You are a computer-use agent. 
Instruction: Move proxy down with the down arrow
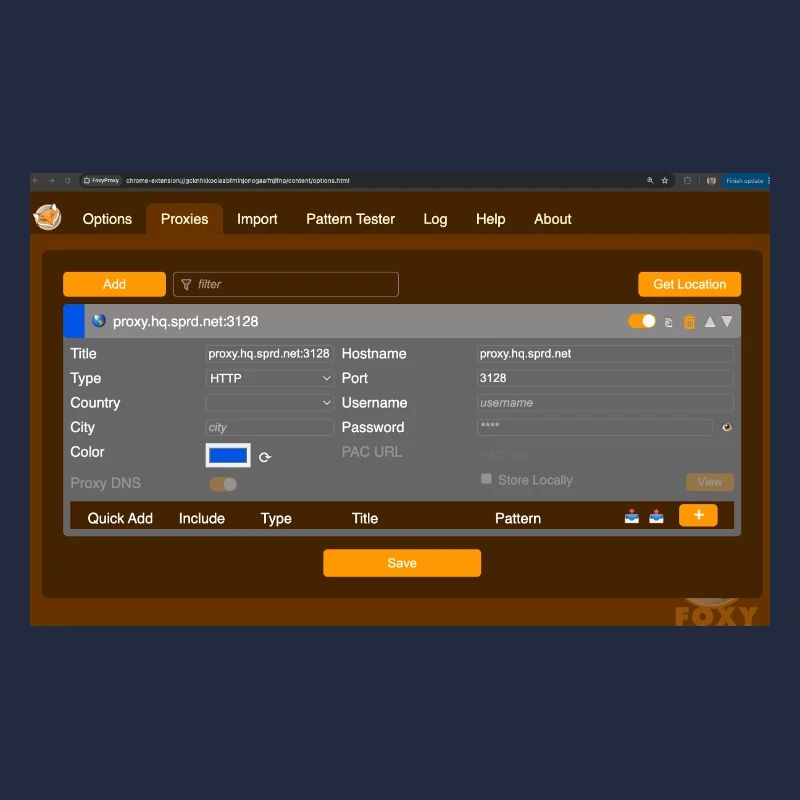(727, 322)
